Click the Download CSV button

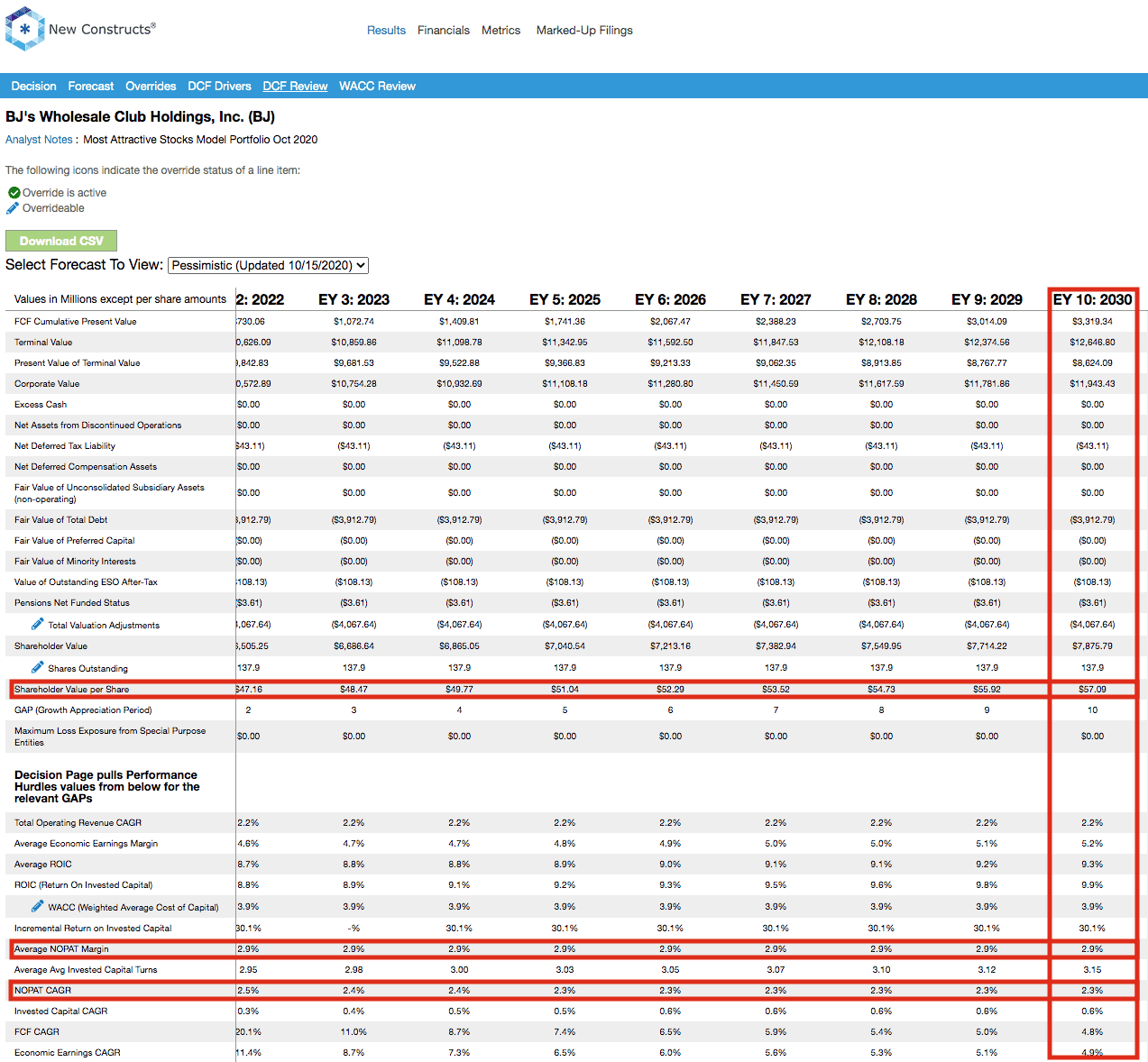tap(61, 241)
